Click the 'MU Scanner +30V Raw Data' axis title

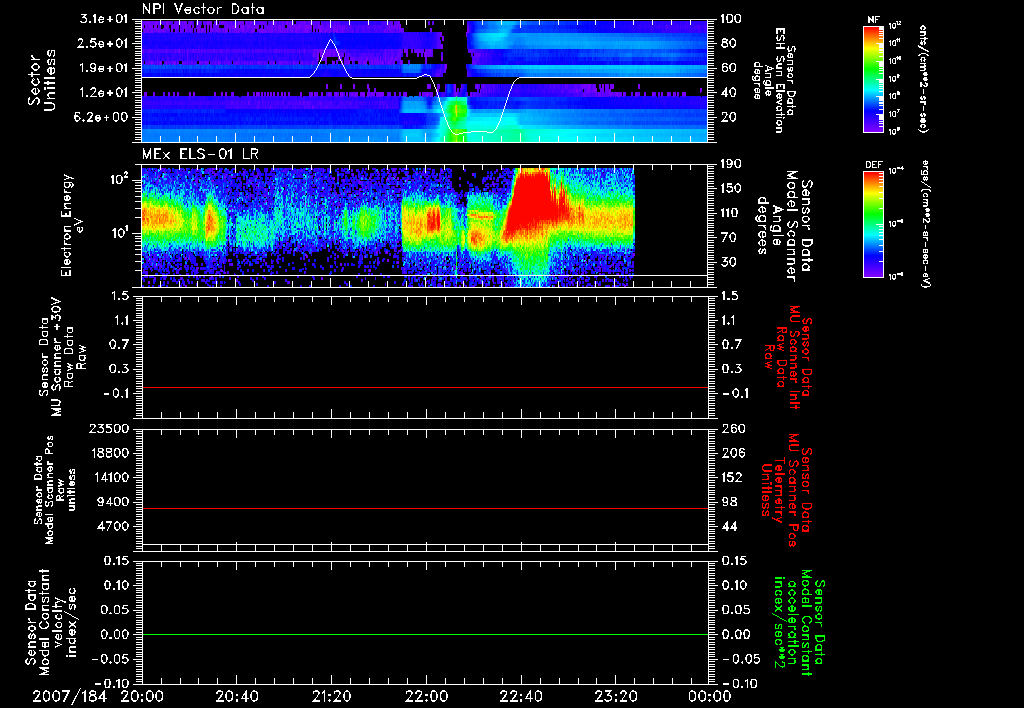[x=61, y=357]
